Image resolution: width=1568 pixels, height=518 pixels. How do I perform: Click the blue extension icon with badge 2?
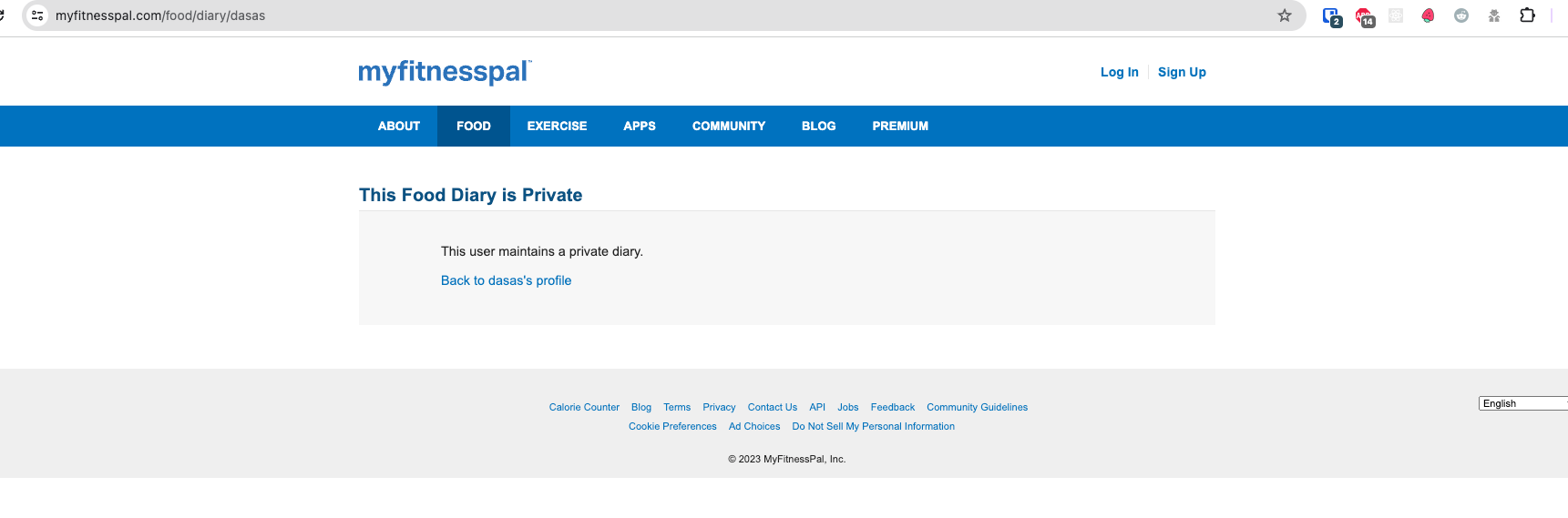tap(1331, 15)
